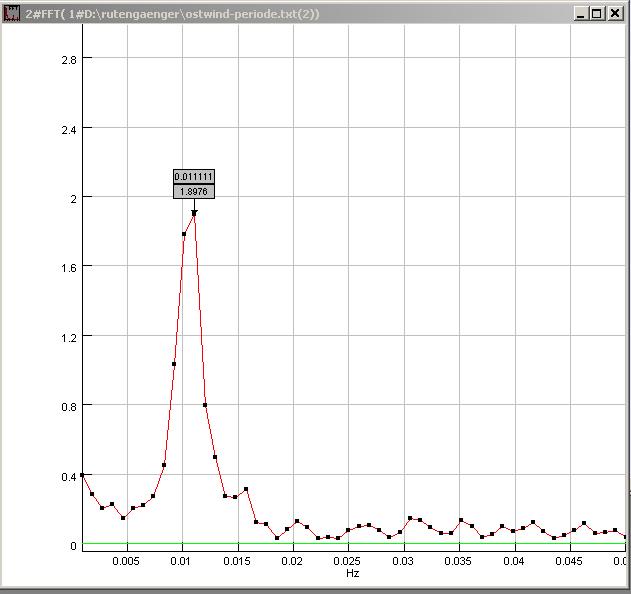631x594 pixels.
Task: Click the 2 y-axis tick label
Action: pyautogui.click(x=73, y=199)
